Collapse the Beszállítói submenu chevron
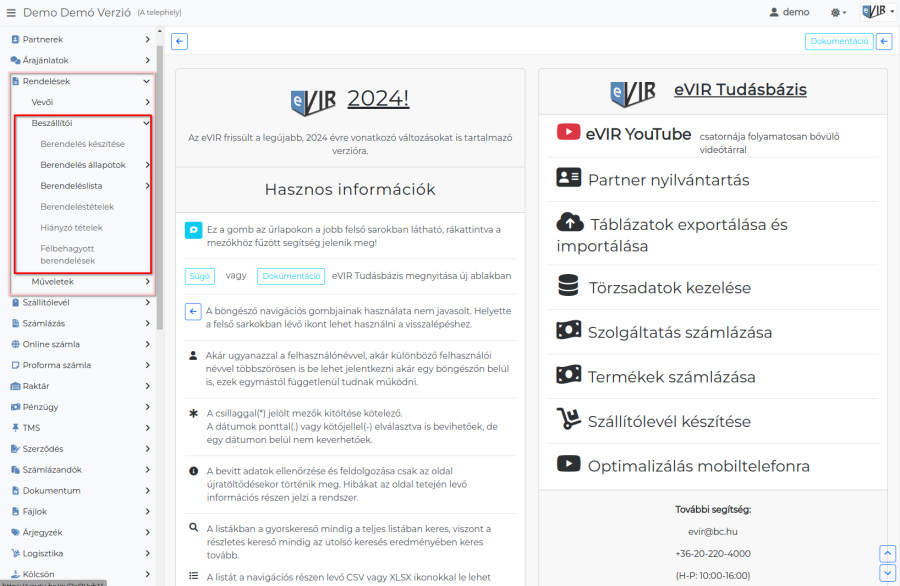The image size is (900, 586). coord(146,123)
